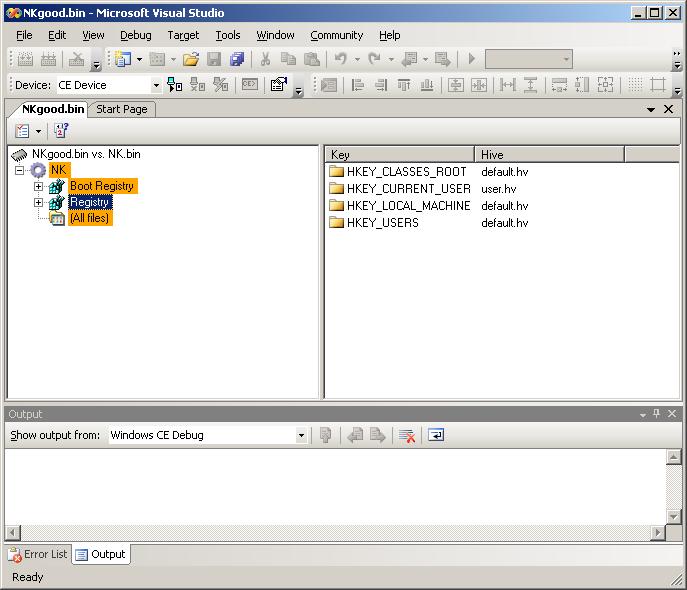
Task: Click the Open File folder icon
Action: point(191,59)
